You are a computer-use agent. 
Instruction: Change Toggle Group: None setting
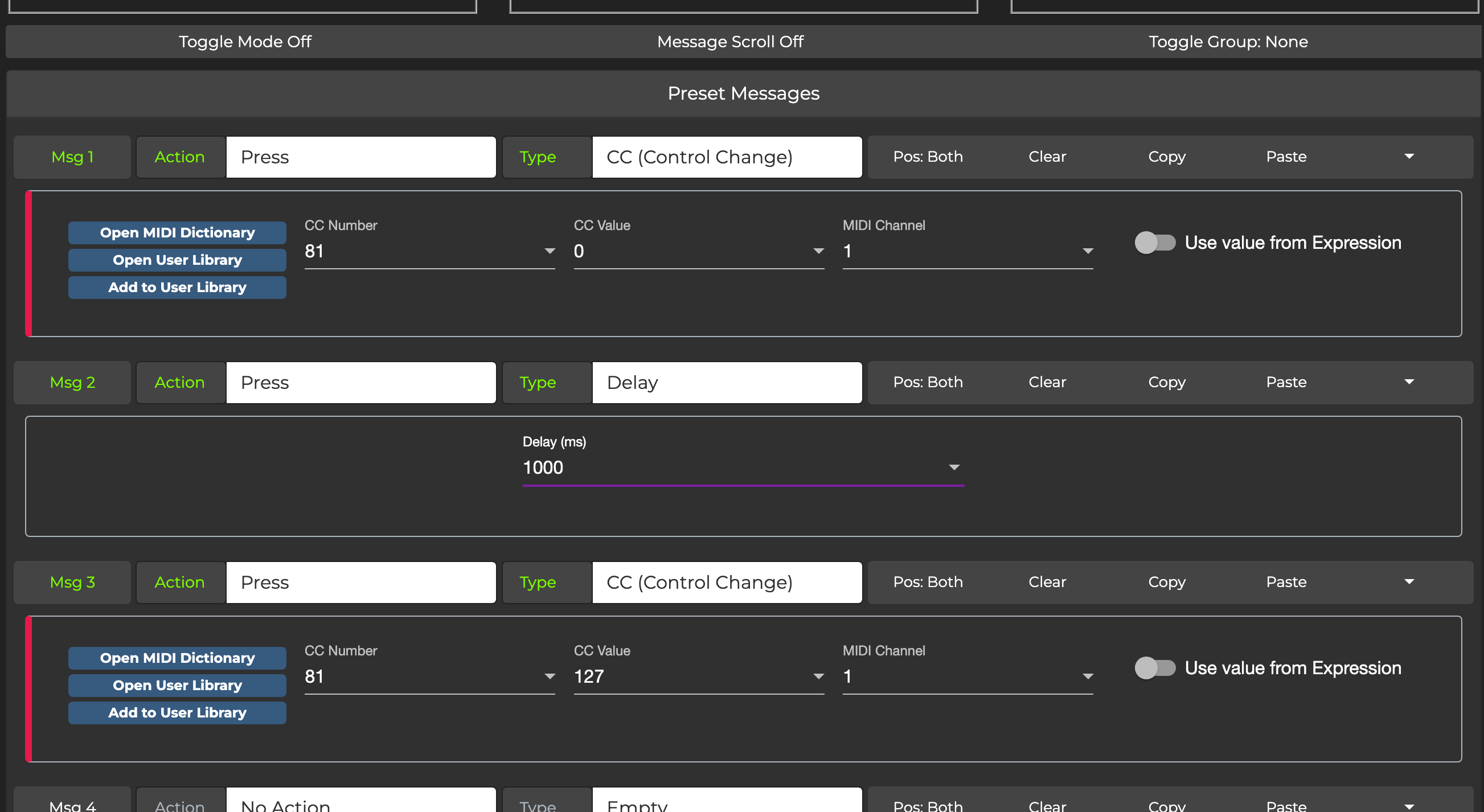click(x=1228, y=42)
